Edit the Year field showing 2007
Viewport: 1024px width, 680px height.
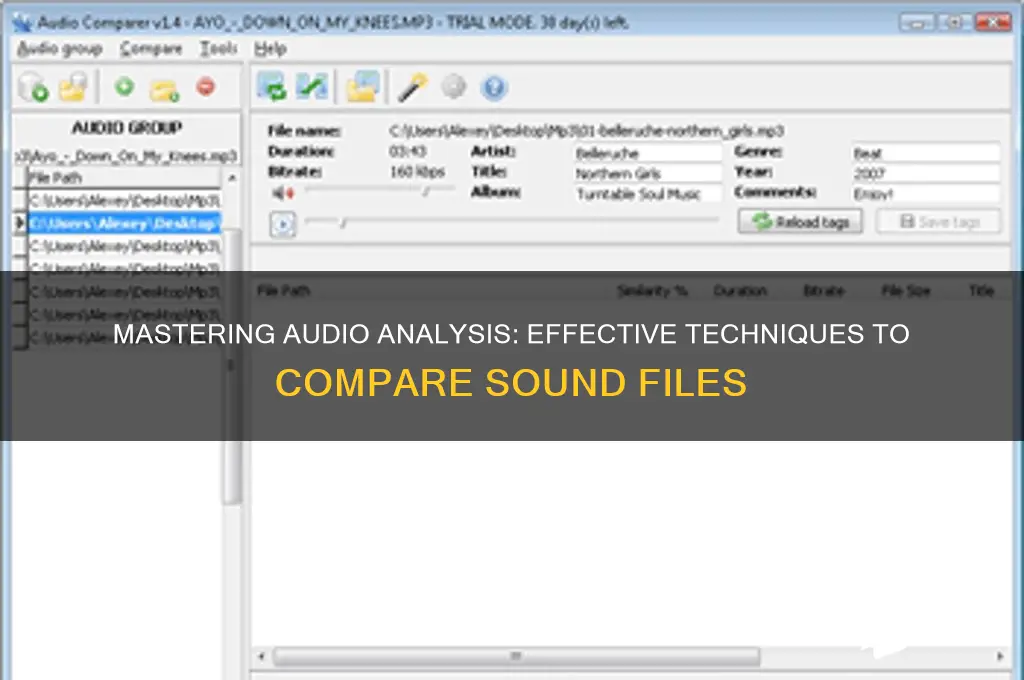pos(925,173)
